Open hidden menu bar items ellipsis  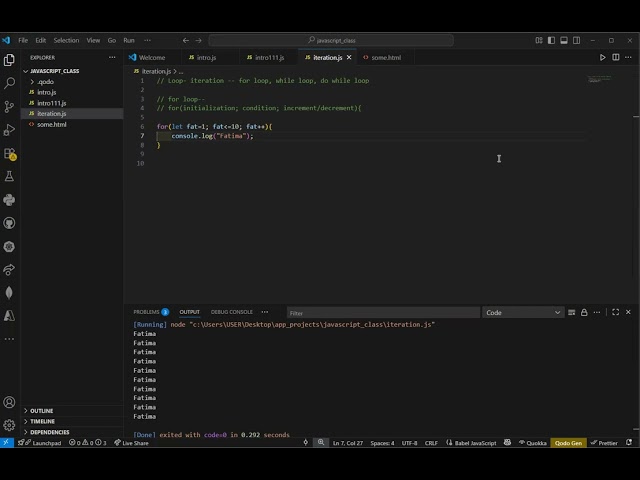click(147, 40)
